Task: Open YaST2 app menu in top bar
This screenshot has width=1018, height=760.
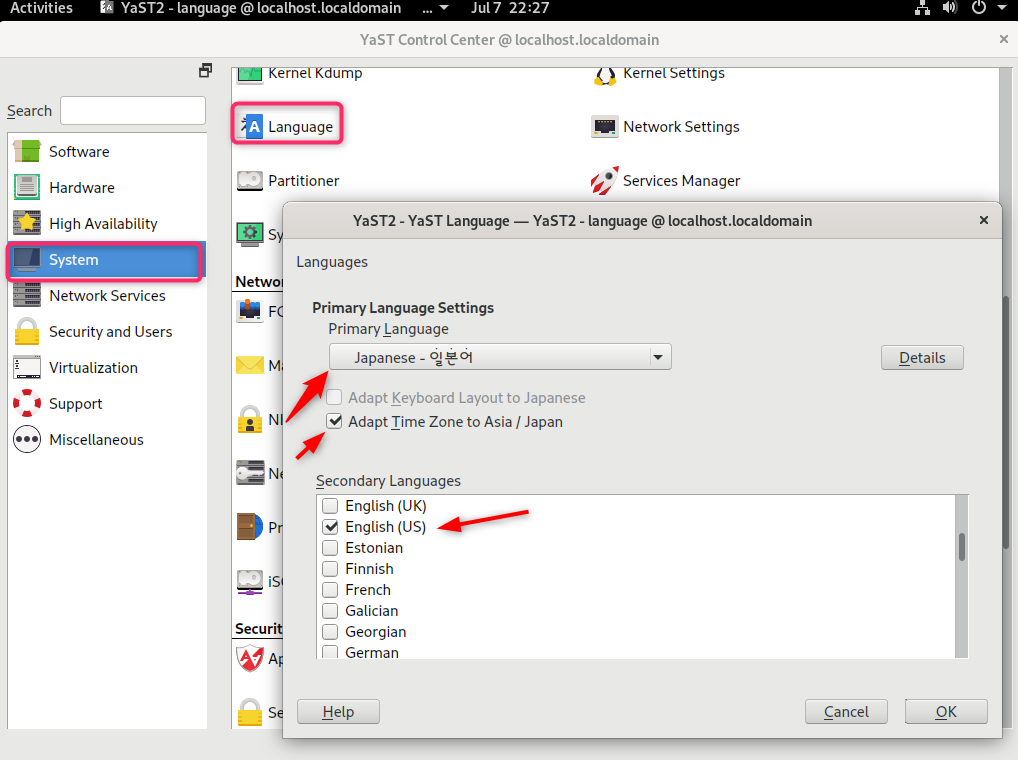Action: coord(251,8)
